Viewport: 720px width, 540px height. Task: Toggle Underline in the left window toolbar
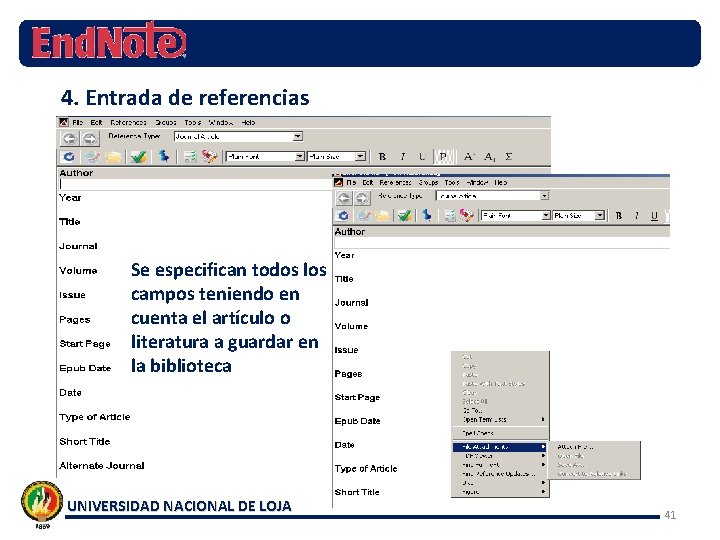coord(422,157)
